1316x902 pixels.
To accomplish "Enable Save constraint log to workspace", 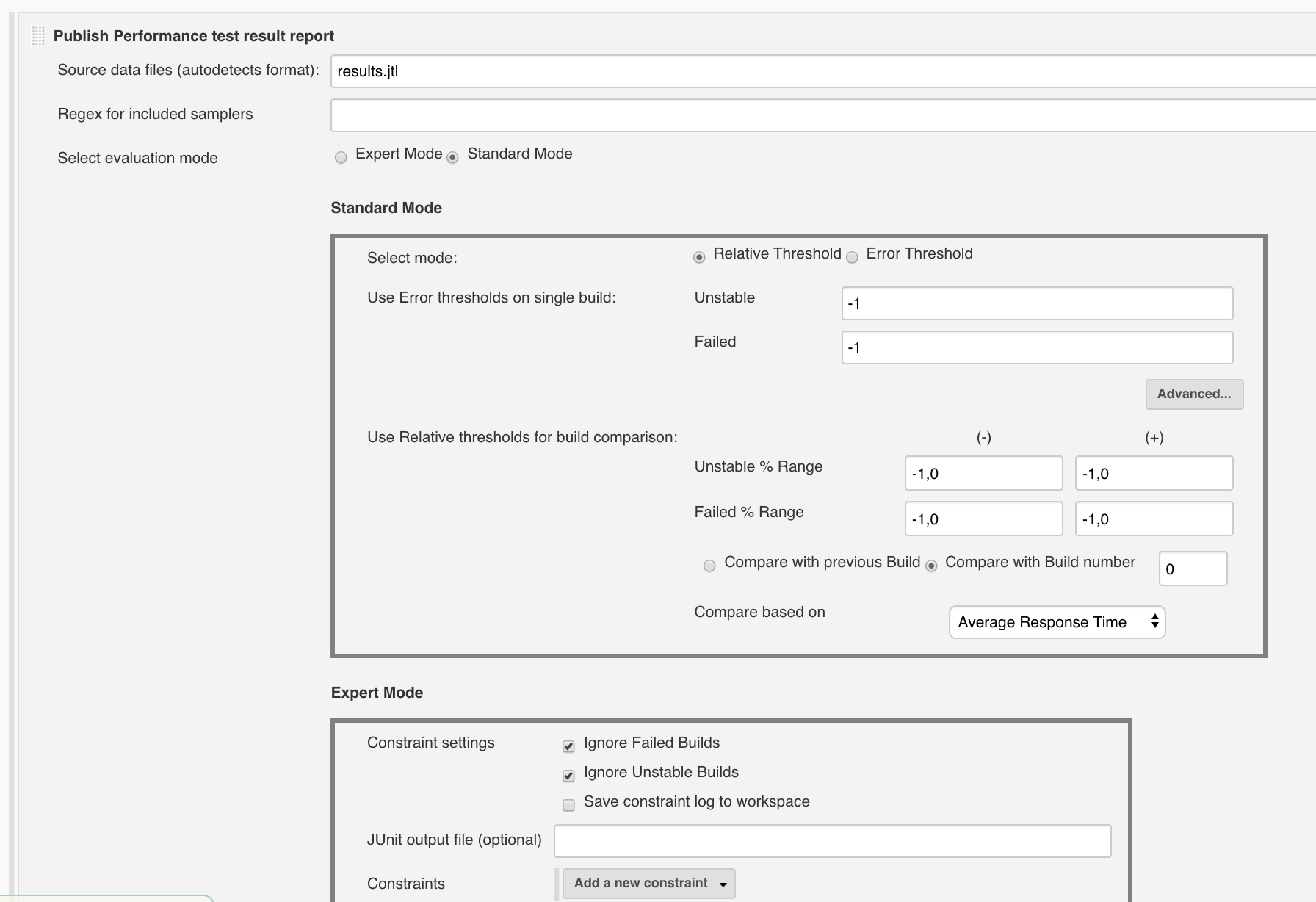I will pos(568,805).
